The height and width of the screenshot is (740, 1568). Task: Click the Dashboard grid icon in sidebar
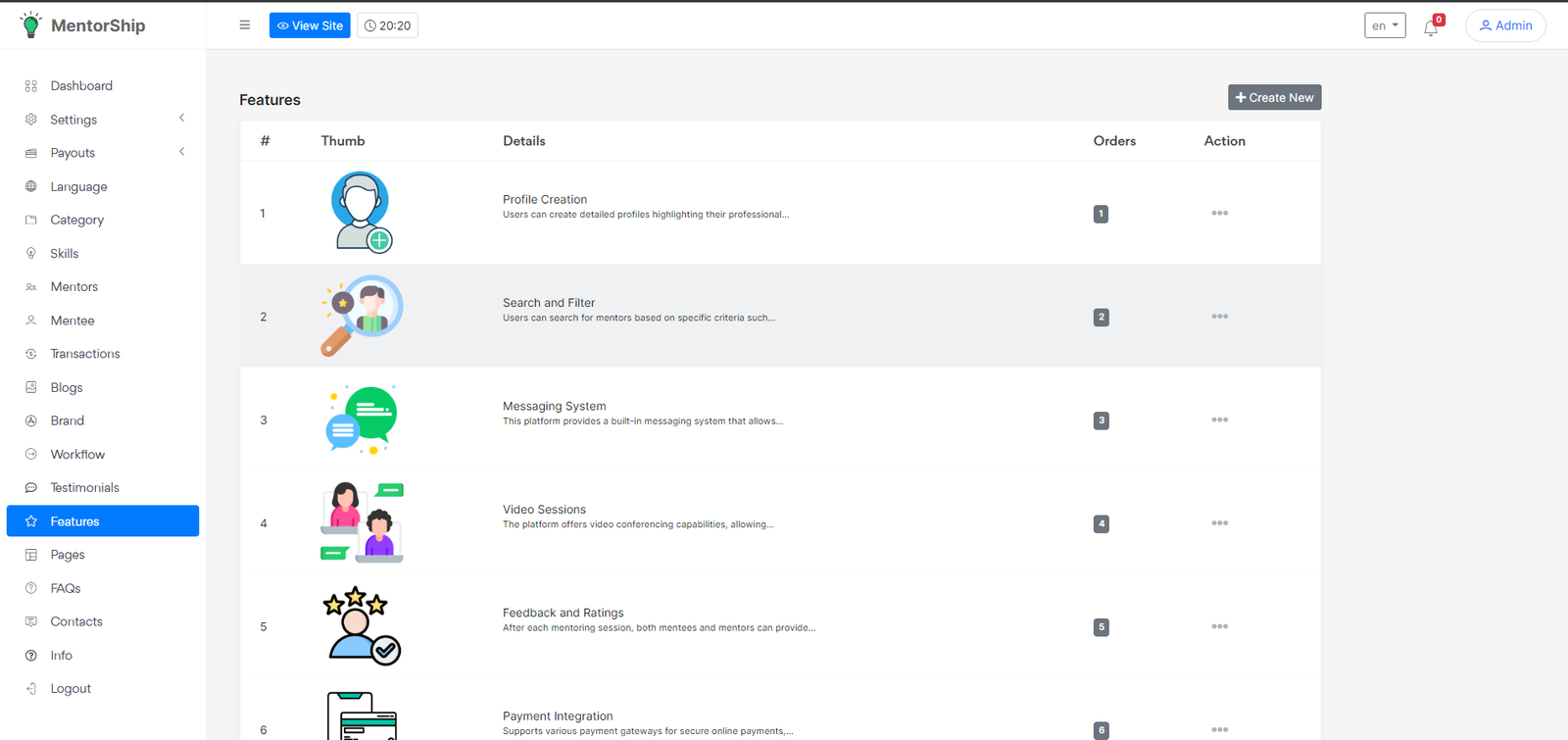[31, 86]
